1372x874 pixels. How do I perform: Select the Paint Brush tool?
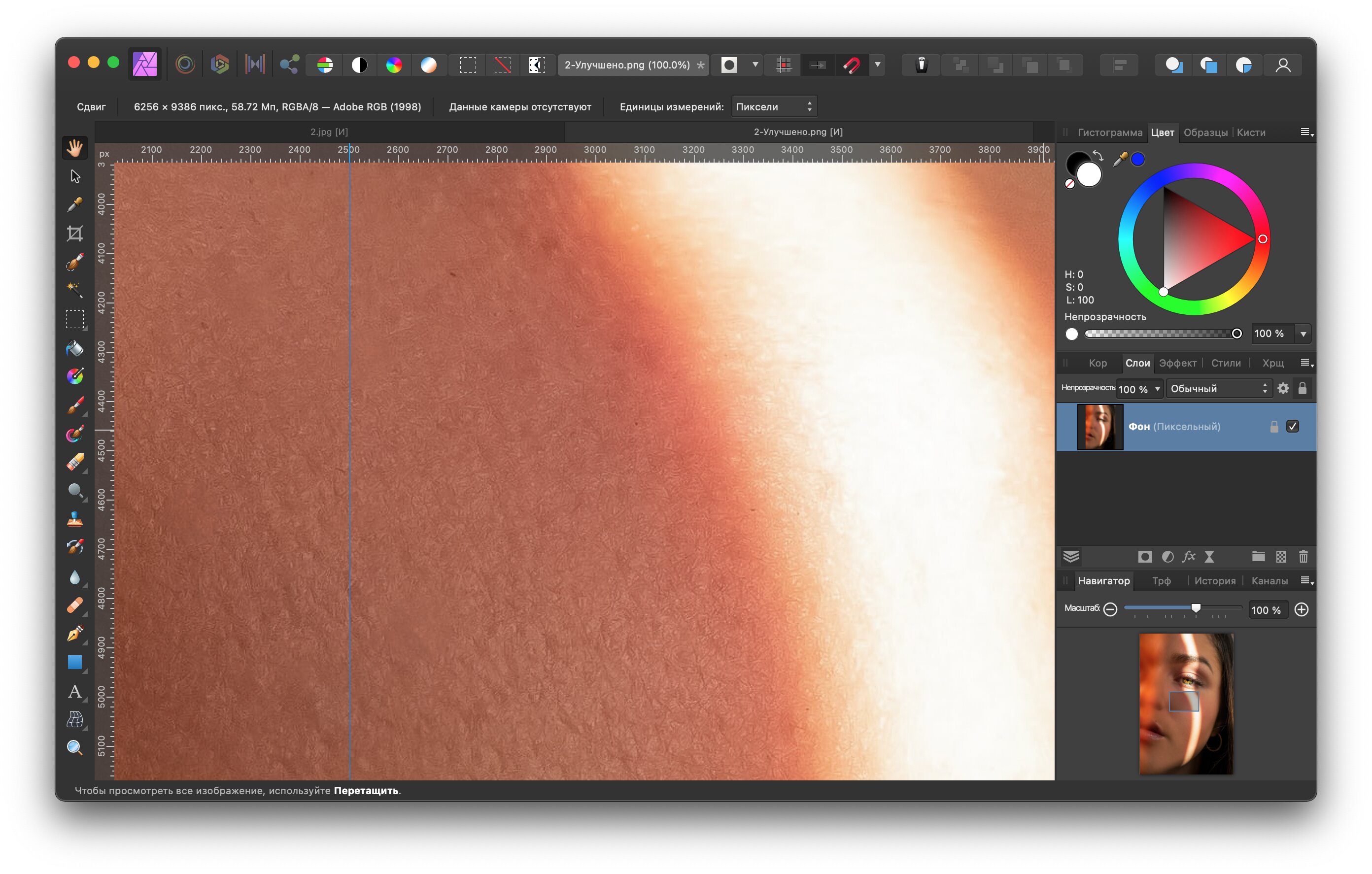pyautogui.click(x=74, y=404)
